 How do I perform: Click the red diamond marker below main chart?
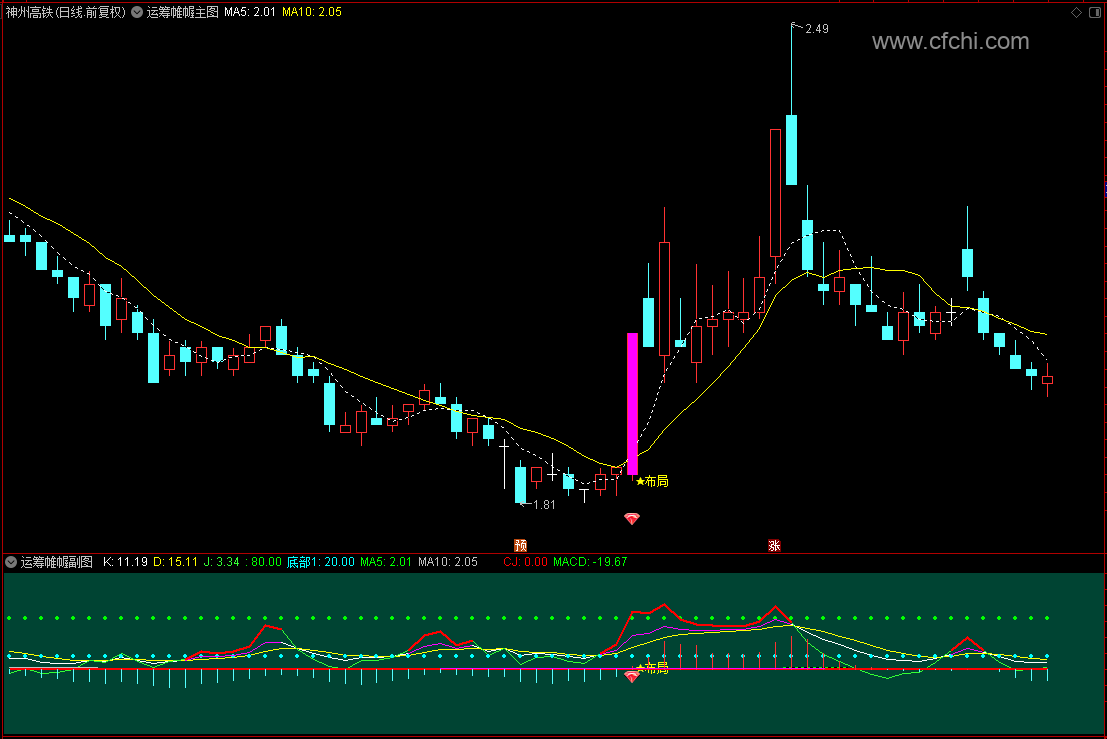pos(632,519)
